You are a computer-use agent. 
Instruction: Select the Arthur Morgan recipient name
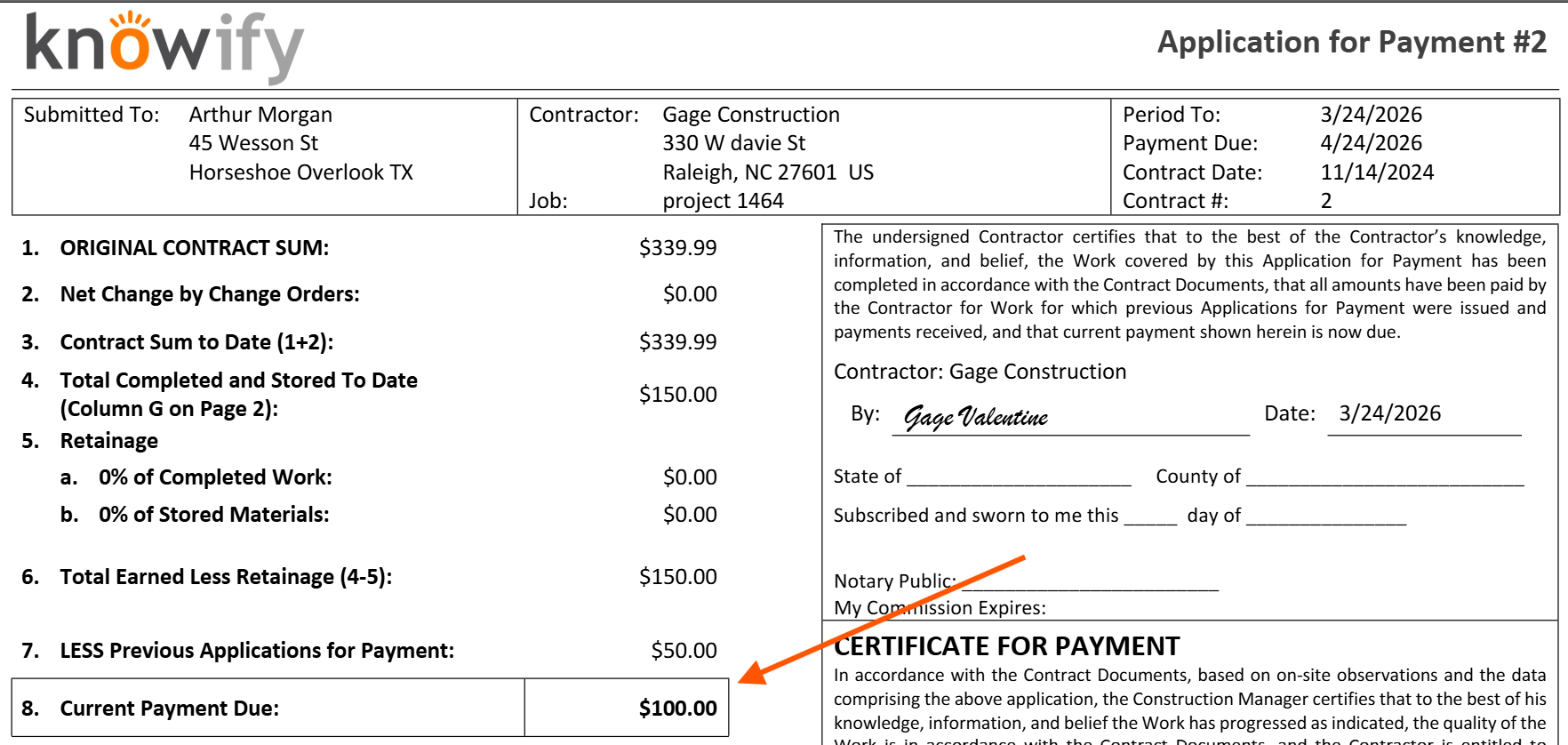click(260, 115)
